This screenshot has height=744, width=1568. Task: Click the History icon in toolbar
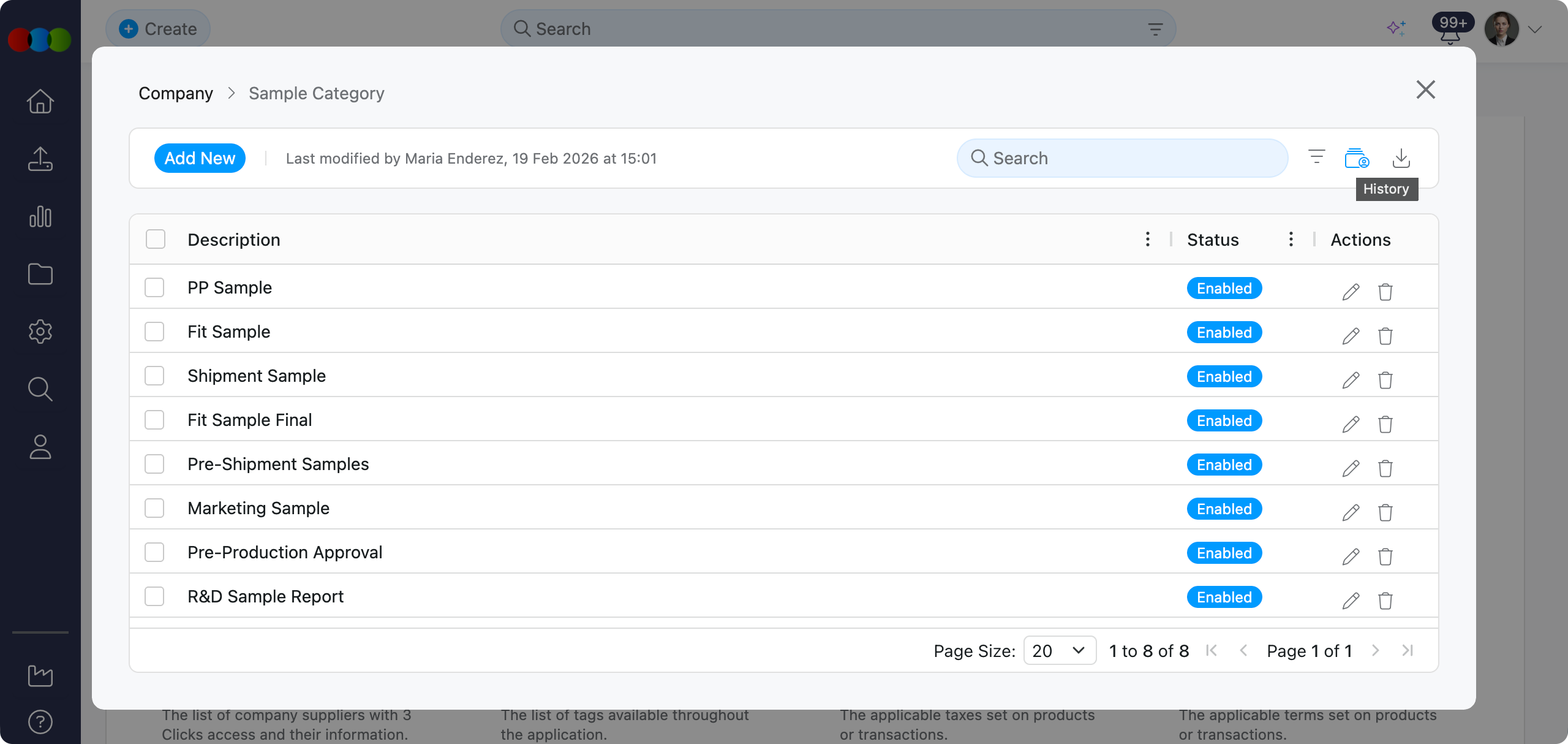coord(1357,158)
